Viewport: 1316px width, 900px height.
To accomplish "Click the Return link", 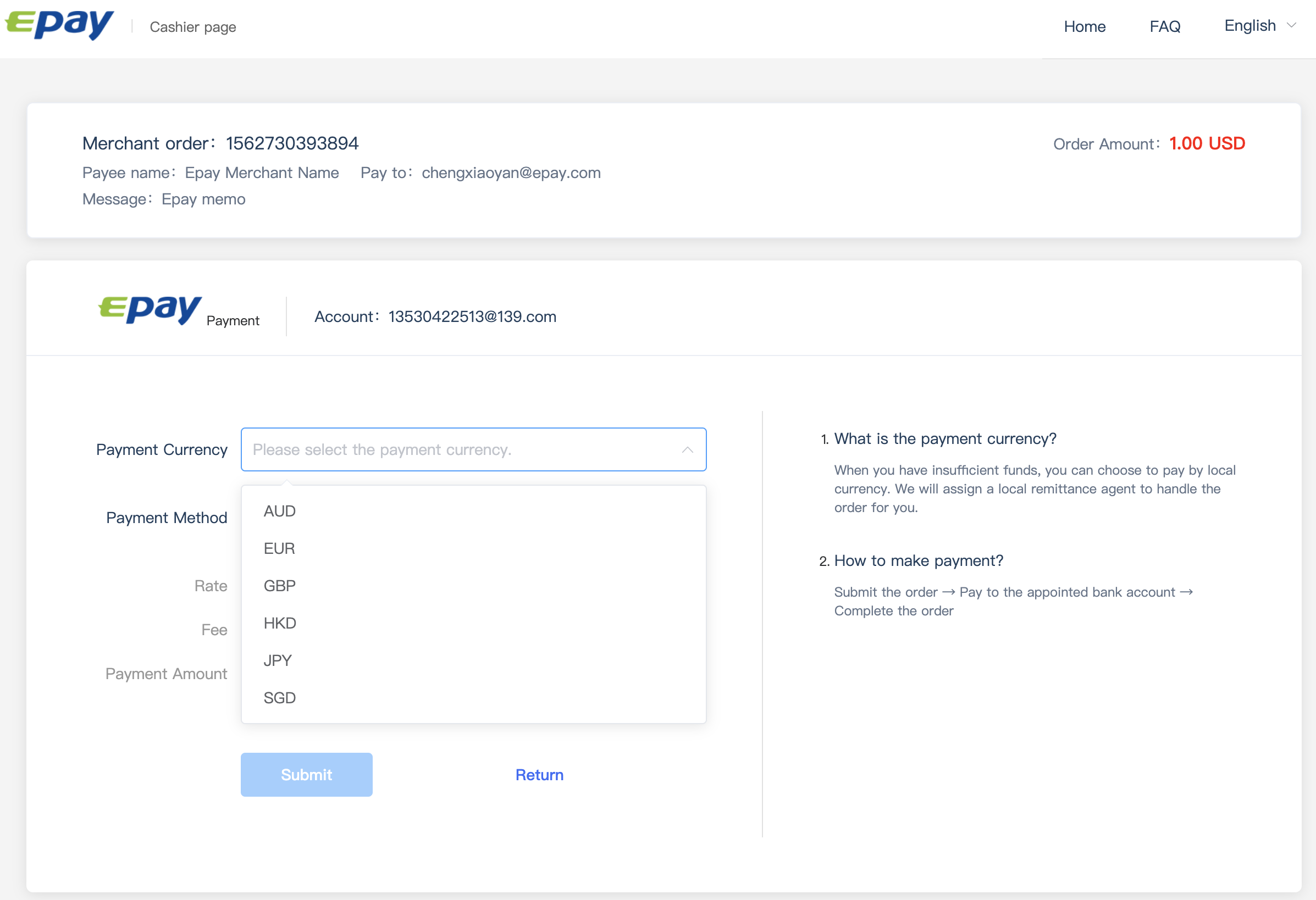I will coord(539,775).
